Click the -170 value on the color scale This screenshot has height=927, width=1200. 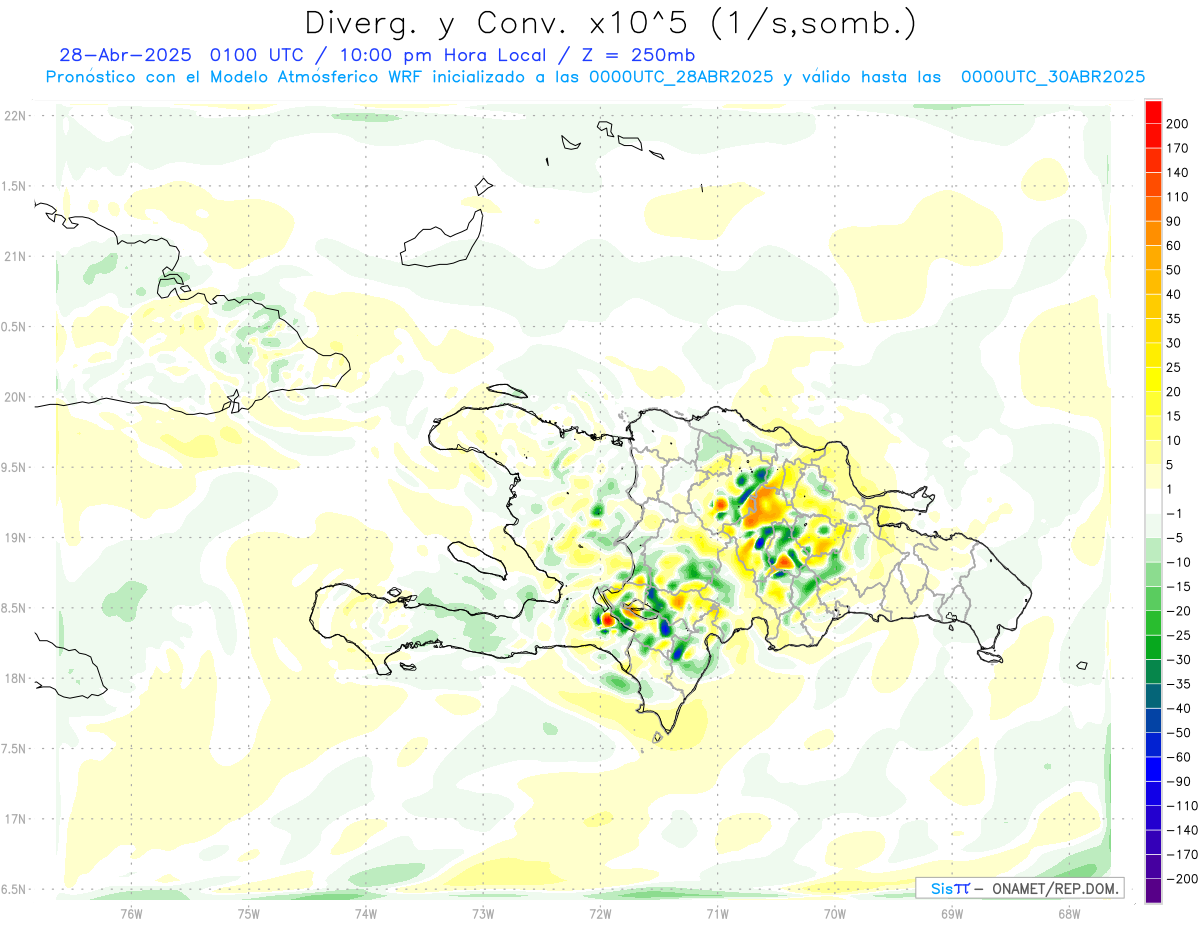point(1183,855)
